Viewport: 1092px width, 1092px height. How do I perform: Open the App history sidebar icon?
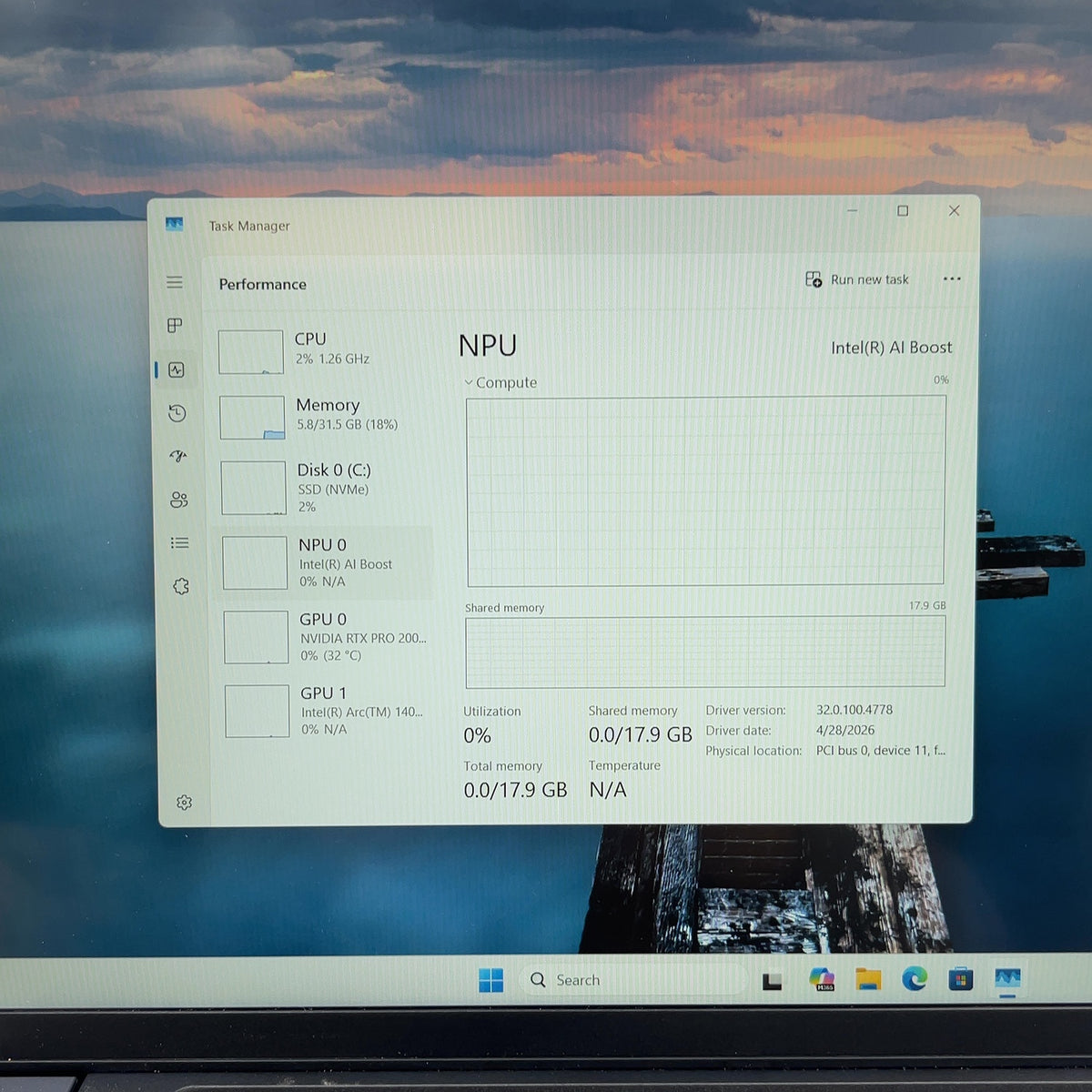(177, 413)
